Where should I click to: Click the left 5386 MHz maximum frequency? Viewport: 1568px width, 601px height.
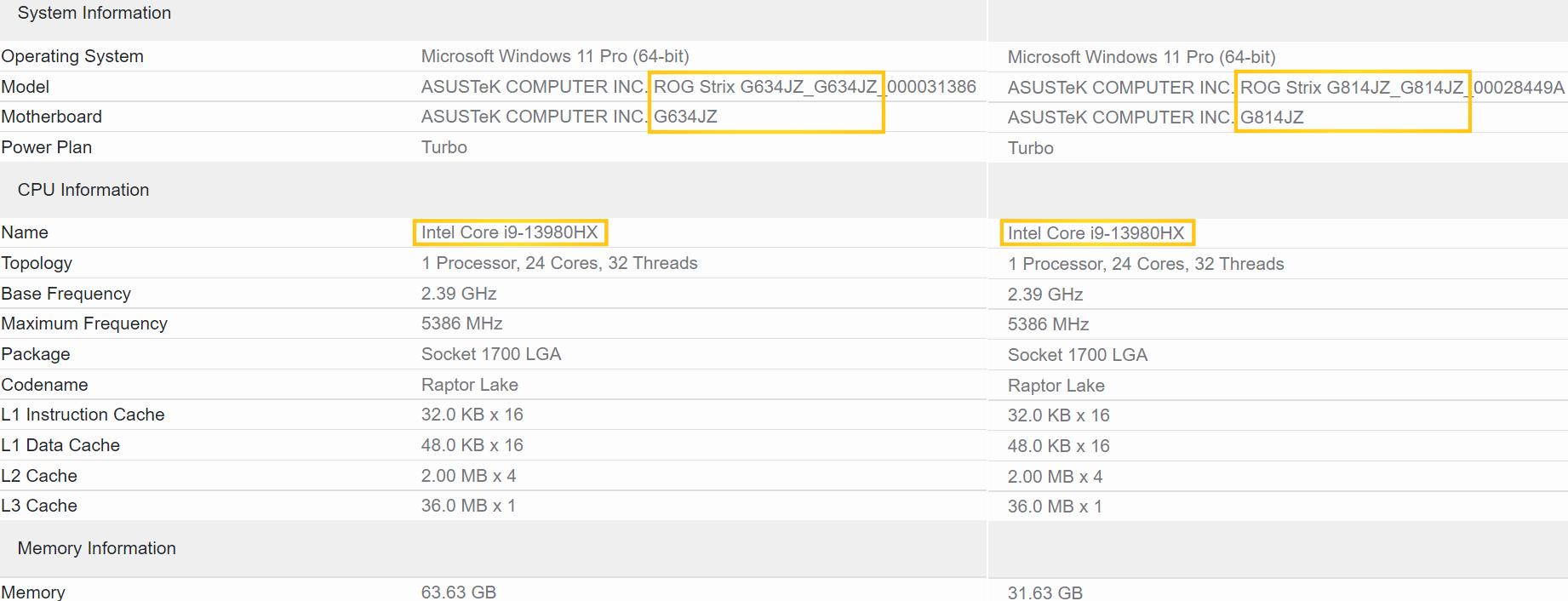(461, 323)
